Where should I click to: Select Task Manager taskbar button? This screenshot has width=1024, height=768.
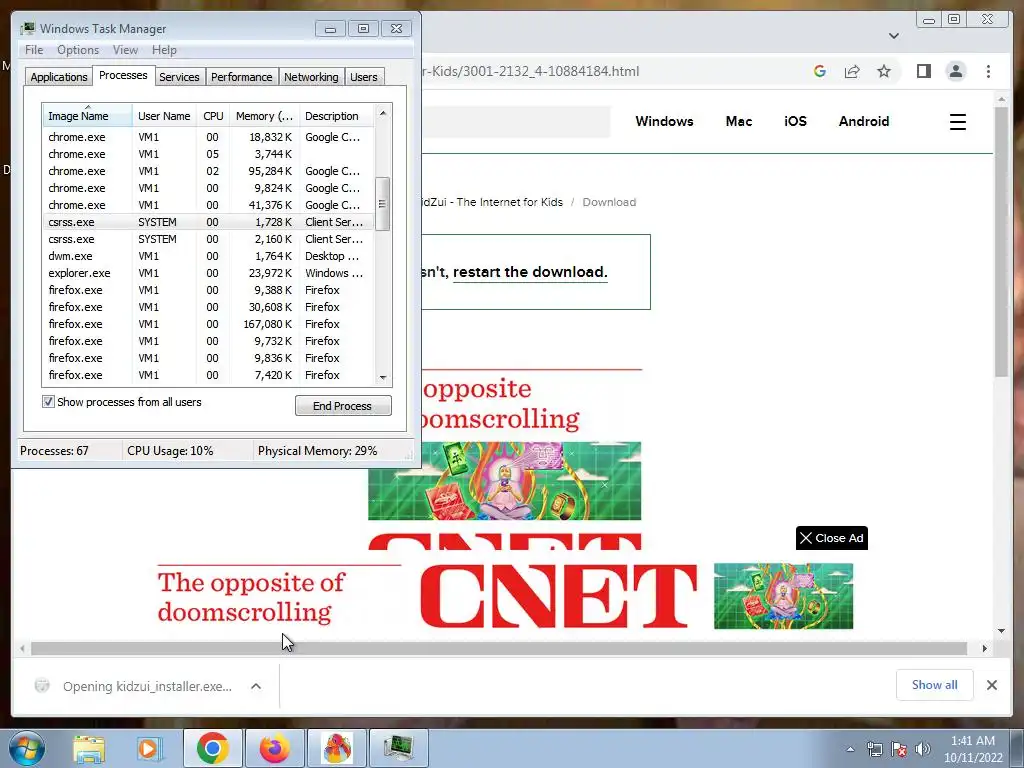pos(398,748)
